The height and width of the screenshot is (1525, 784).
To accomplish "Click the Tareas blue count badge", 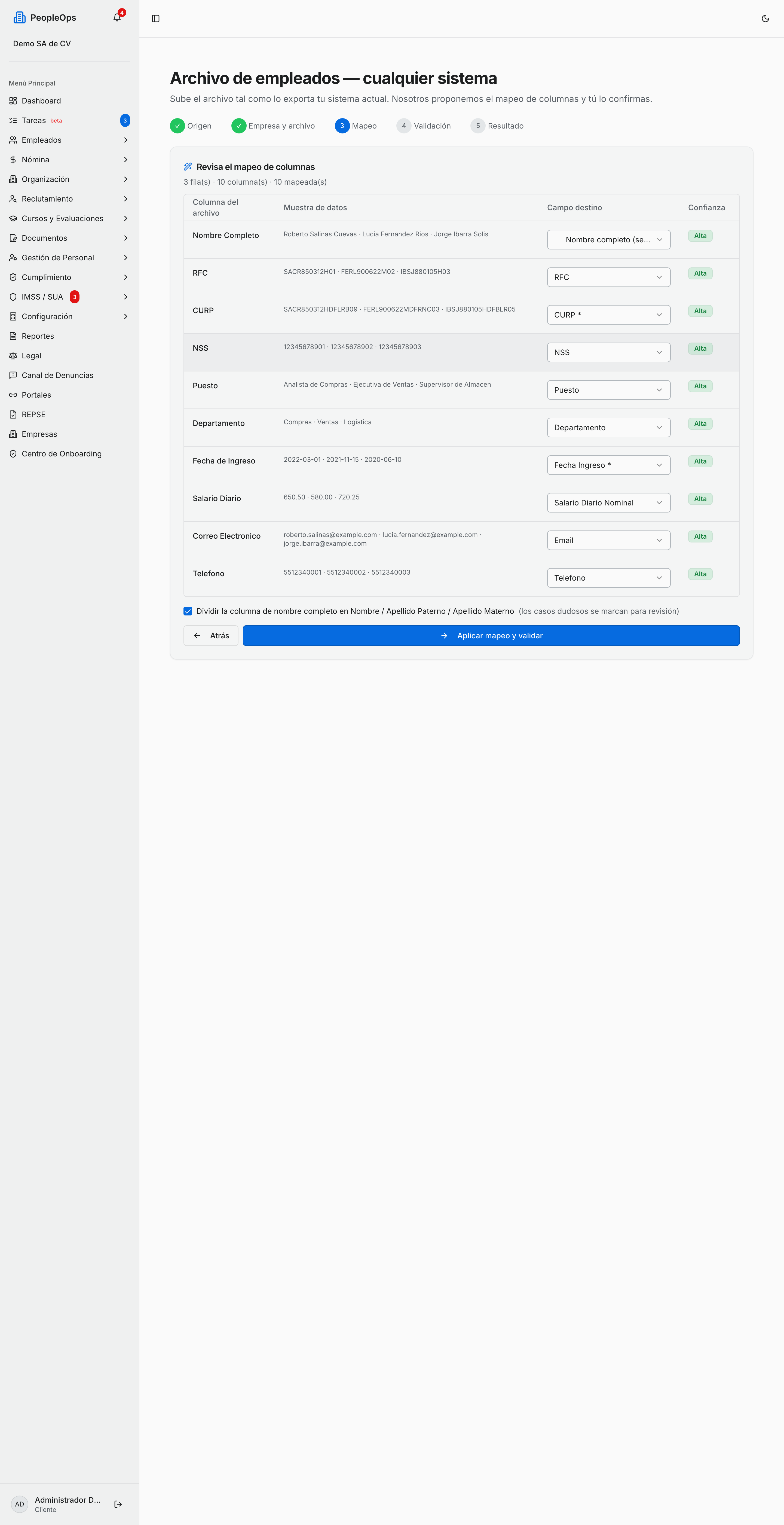I will [x=125, y=120].
